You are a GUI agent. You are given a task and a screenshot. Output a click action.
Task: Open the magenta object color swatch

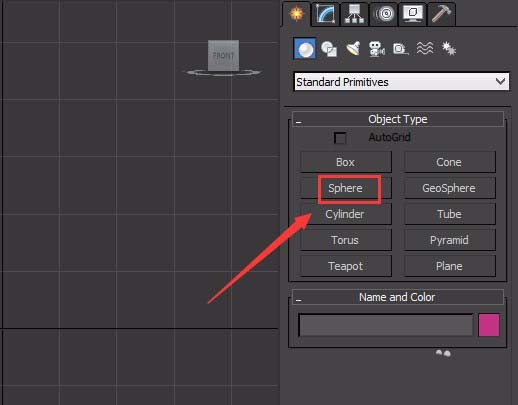point(489,325)
